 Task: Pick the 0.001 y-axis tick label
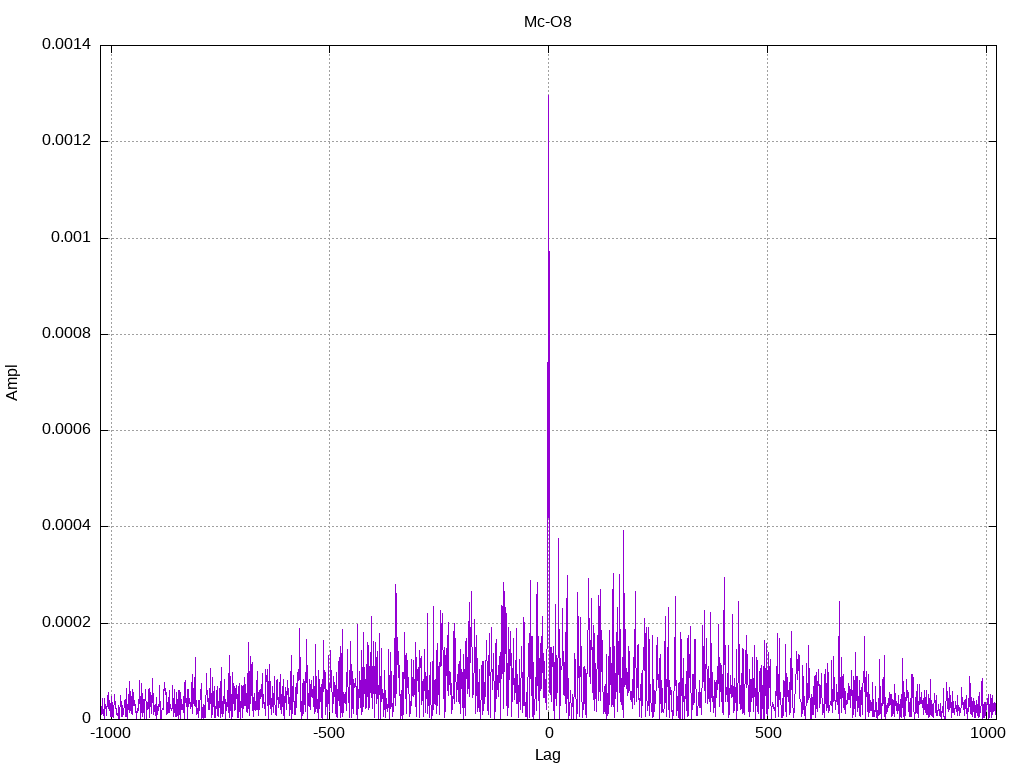(x=70, y=238)
